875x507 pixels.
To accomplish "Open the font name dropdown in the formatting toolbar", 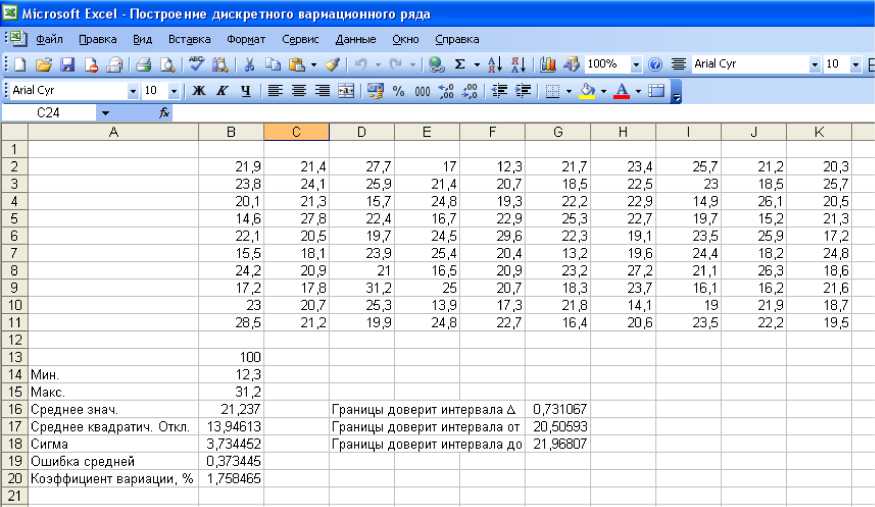I will point(132,91).
